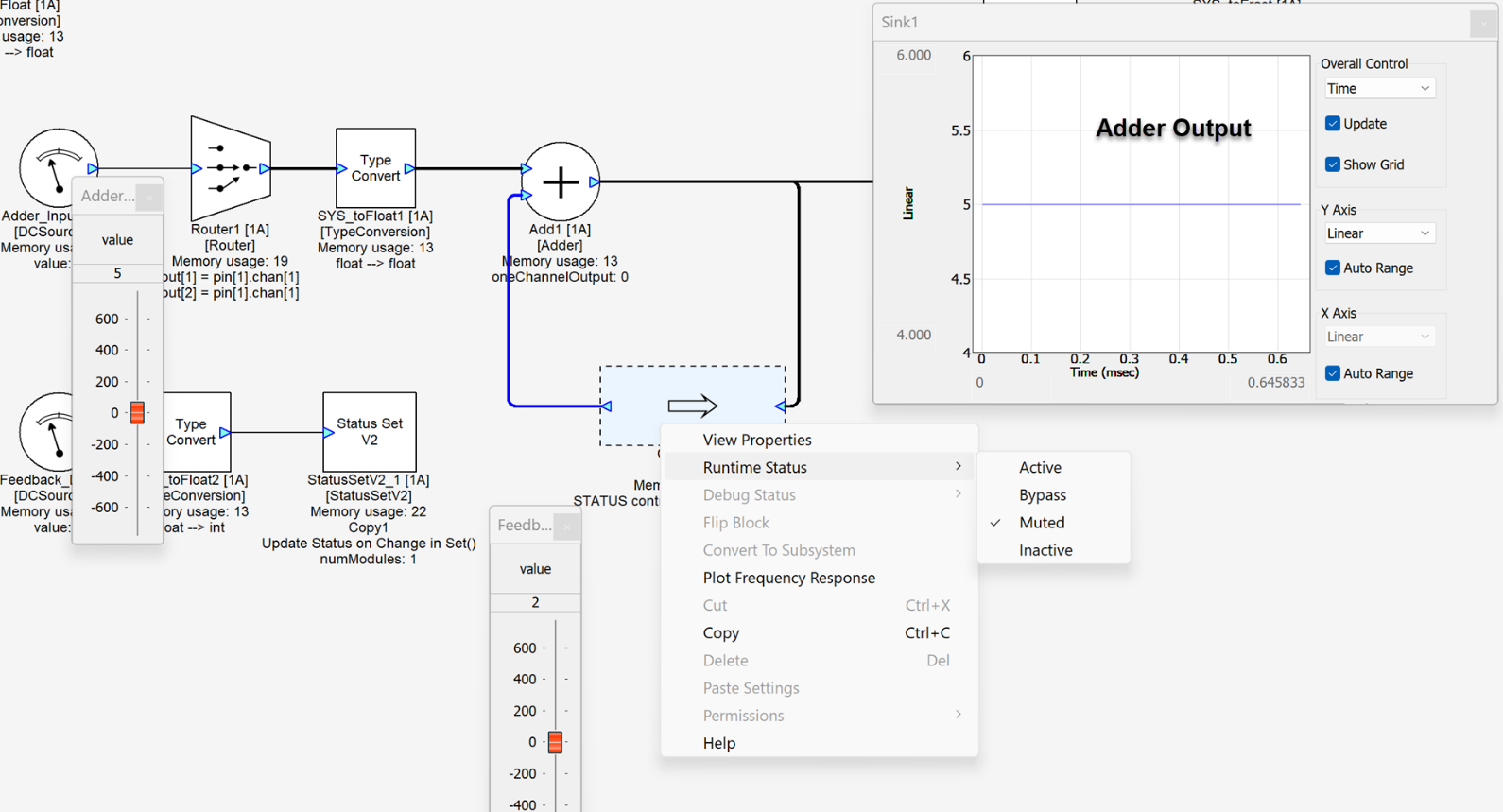Uncheck the Update checkbox
This screenshot has height=812, width=1503.
[x=1333, y=124]
